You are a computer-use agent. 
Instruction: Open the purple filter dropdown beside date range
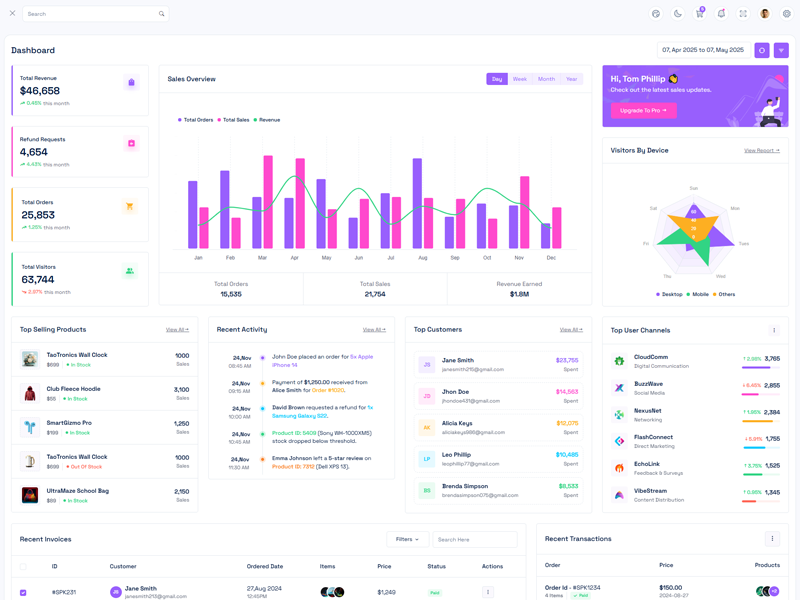(781, 50)
